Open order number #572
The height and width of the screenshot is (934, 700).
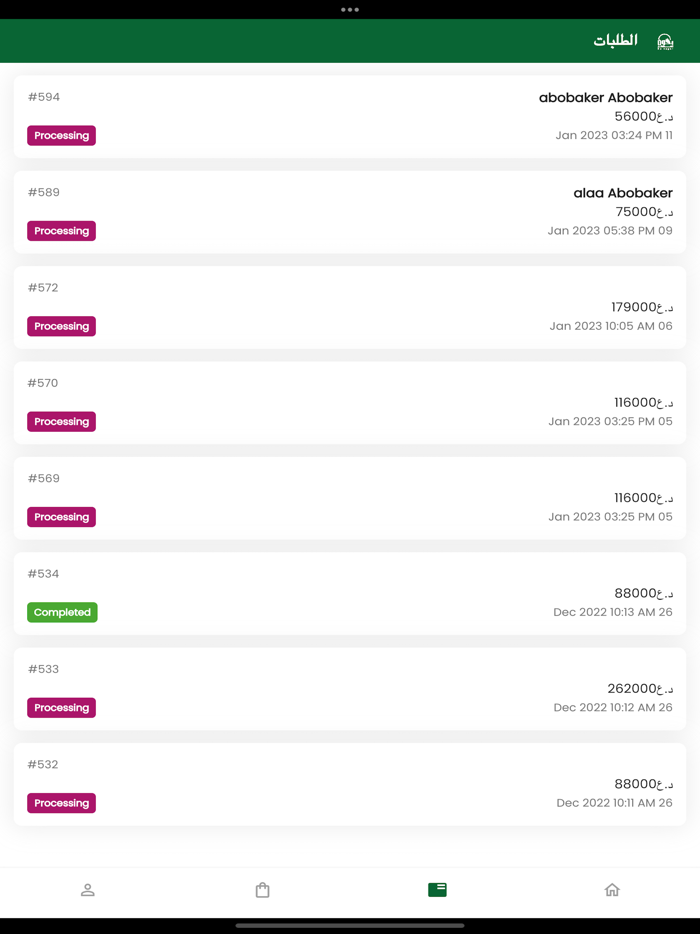coord(350,307)
